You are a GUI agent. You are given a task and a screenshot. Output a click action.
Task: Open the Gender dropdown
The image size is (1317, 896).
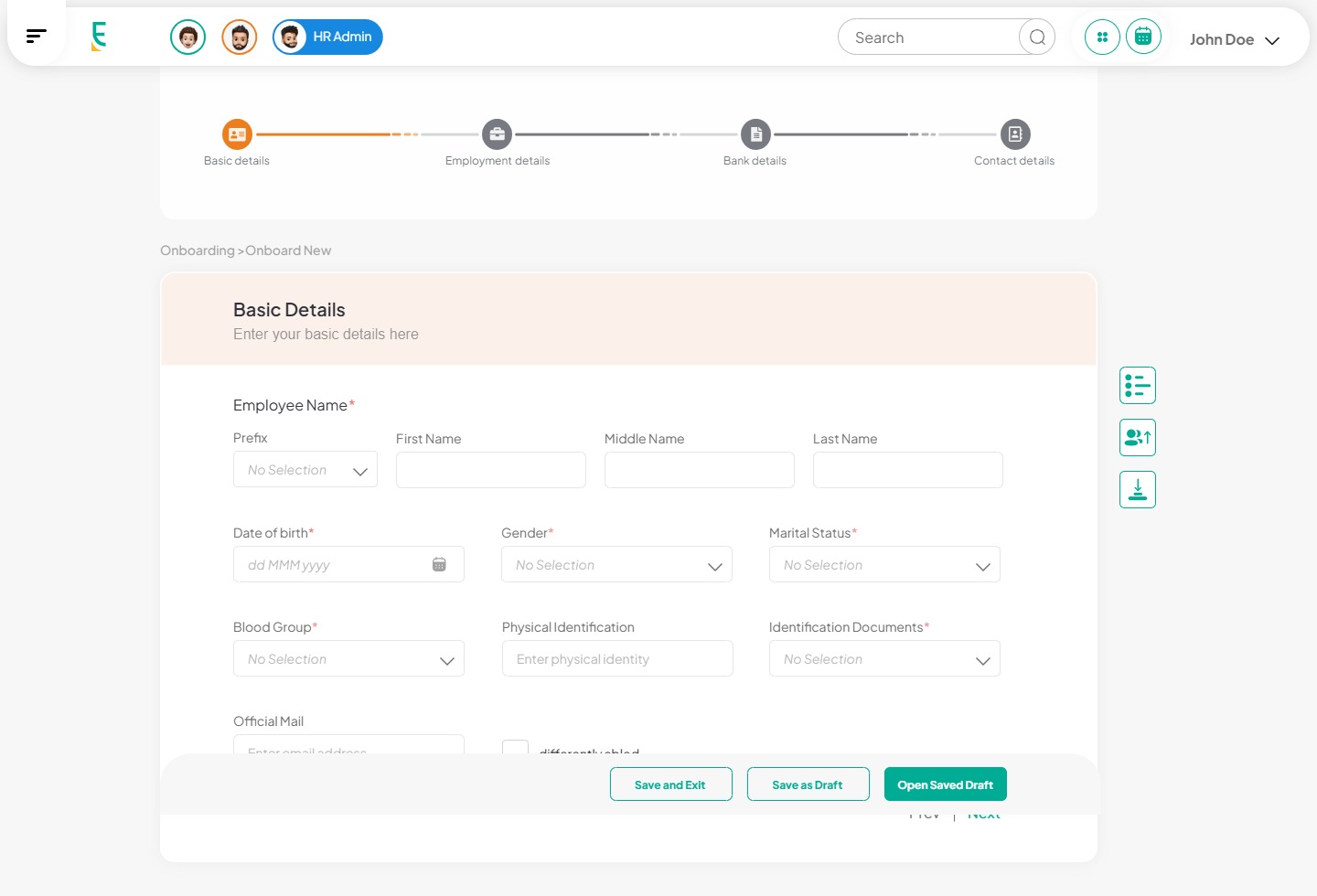point(616,565)
